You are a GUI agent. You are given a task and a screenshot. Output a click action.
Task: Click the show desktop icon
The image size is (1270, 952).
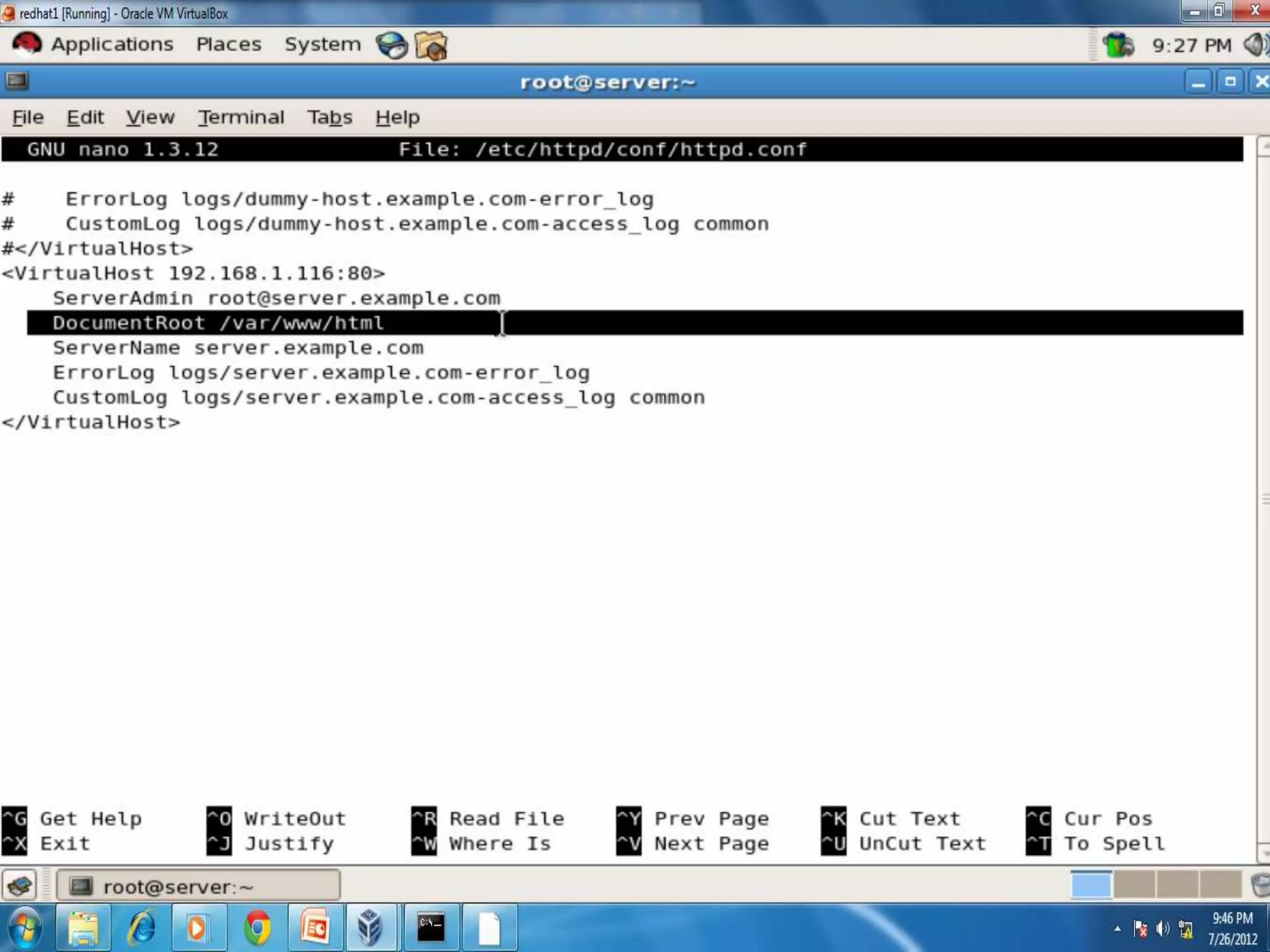point(20,886)
